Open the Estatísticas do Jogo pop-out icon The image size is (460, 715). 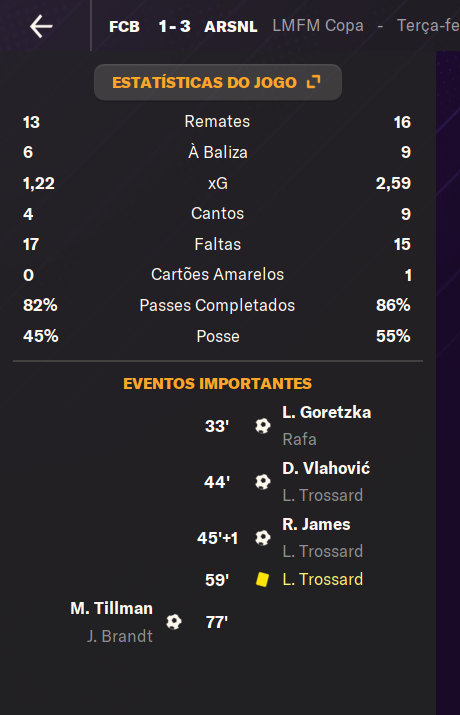pyautogui.click(x=313, y=82)
